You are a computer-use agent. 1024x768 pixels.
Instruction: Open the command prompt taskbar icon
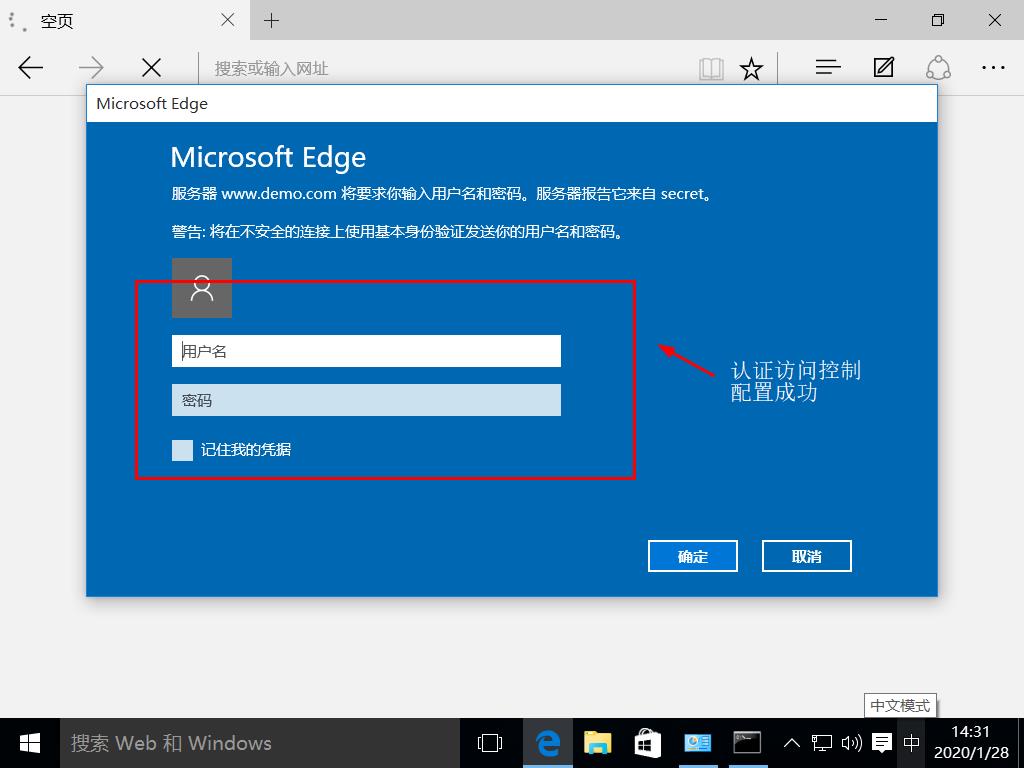747,743
